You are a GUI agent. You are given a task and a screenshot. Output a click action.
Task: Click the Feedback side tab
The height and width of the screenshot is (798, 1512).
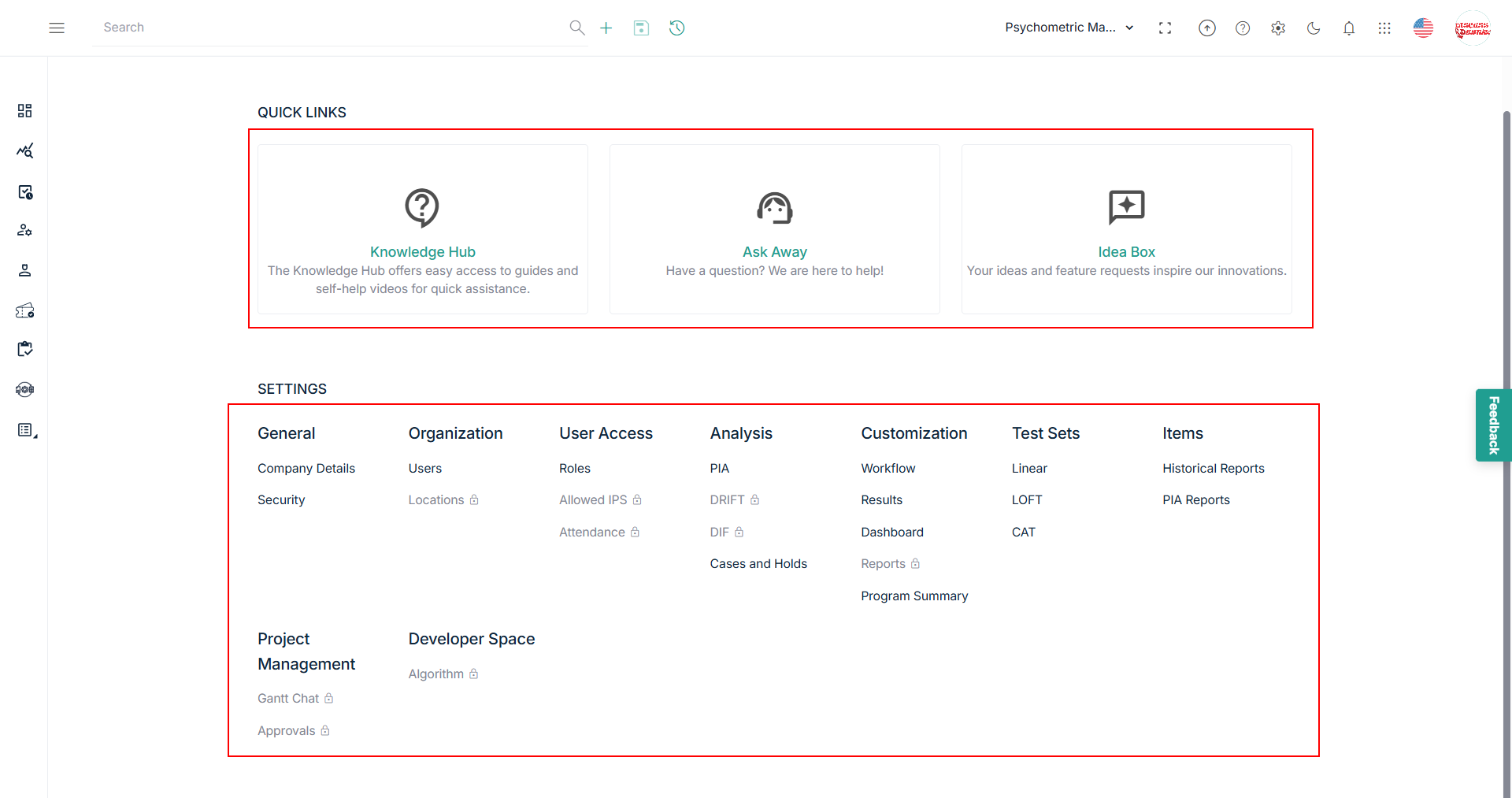click(1492, 425)
